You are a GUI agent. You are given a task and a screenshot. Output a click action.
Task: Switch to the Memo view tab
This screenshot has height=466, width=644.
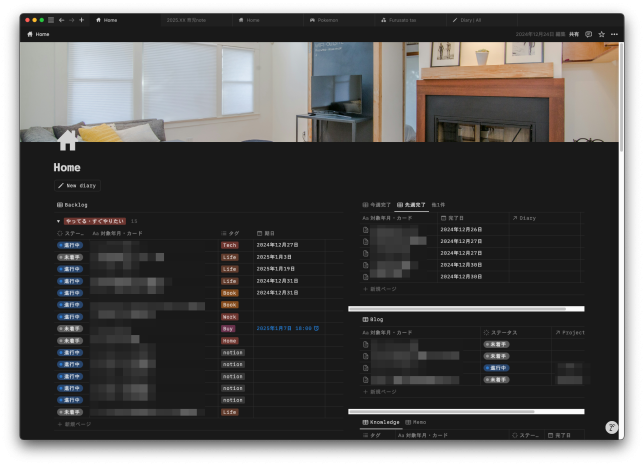[416, 422]
